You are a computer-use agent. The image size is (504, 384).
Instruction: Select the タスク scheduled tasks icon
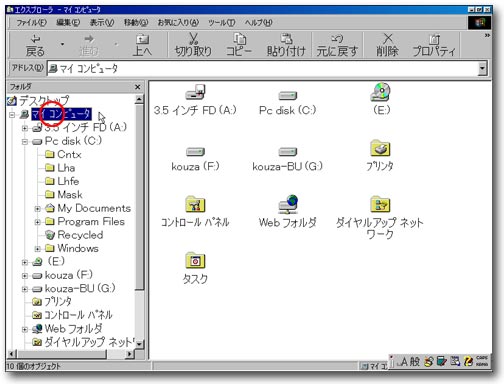click(195, 260)
